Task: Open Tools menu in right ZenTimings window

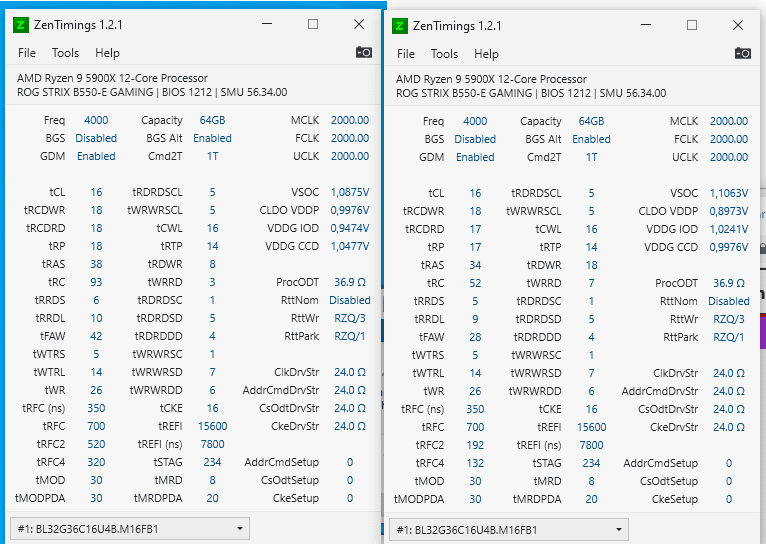Action: pyautogui.click(x=445, y=54)
